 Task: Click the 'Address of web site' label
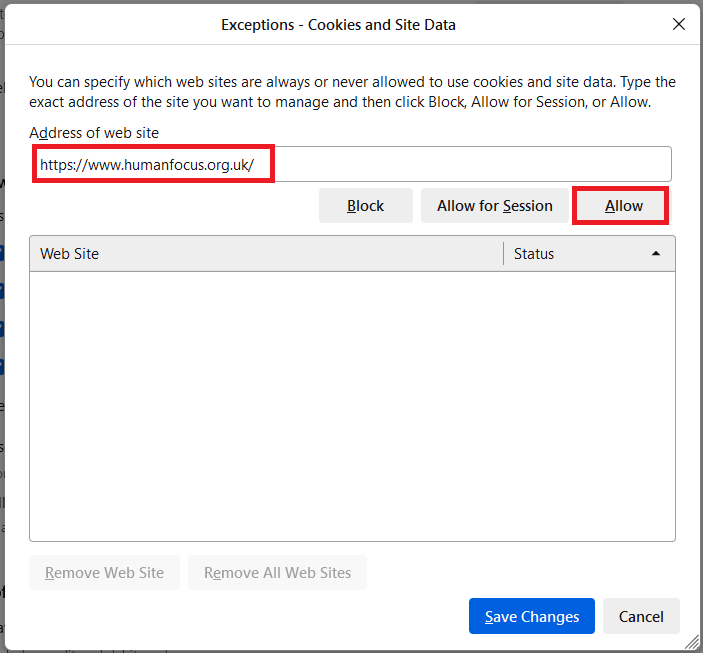[x=94, y=133]
